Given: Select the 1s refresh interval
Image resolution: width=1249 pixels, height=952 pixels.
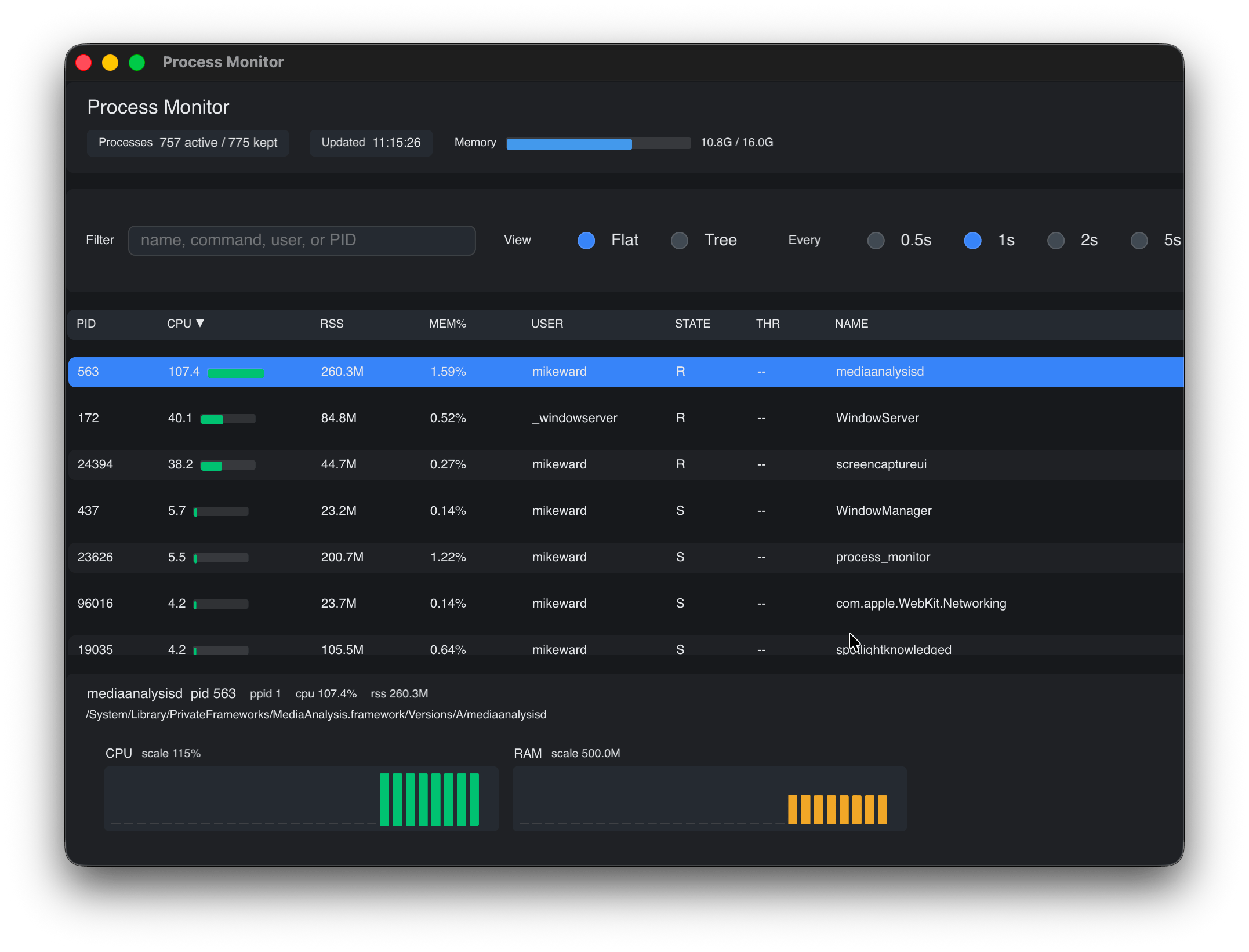Looking at the screenshot, I should pos(972,240).
